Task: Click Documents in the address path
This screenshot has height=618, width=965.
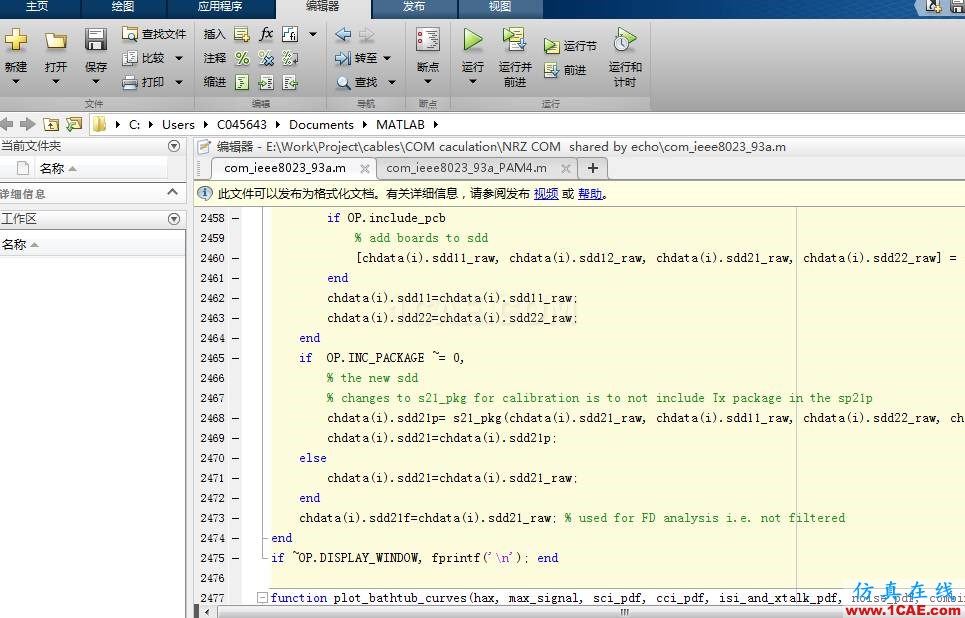Action: [321, 124]
